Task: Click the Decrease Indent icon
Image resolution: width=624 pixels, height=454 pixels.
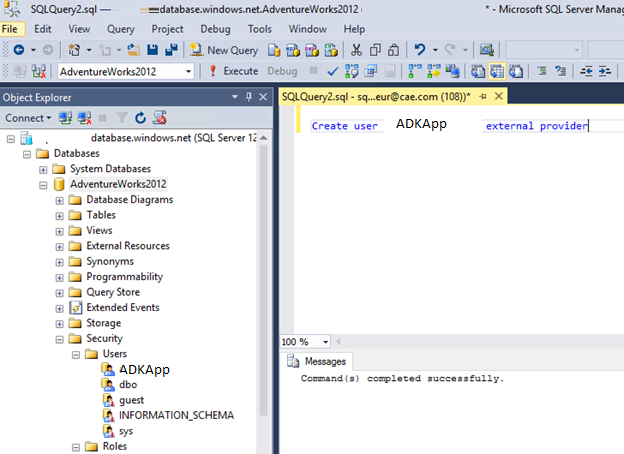Action: point(586,72)
